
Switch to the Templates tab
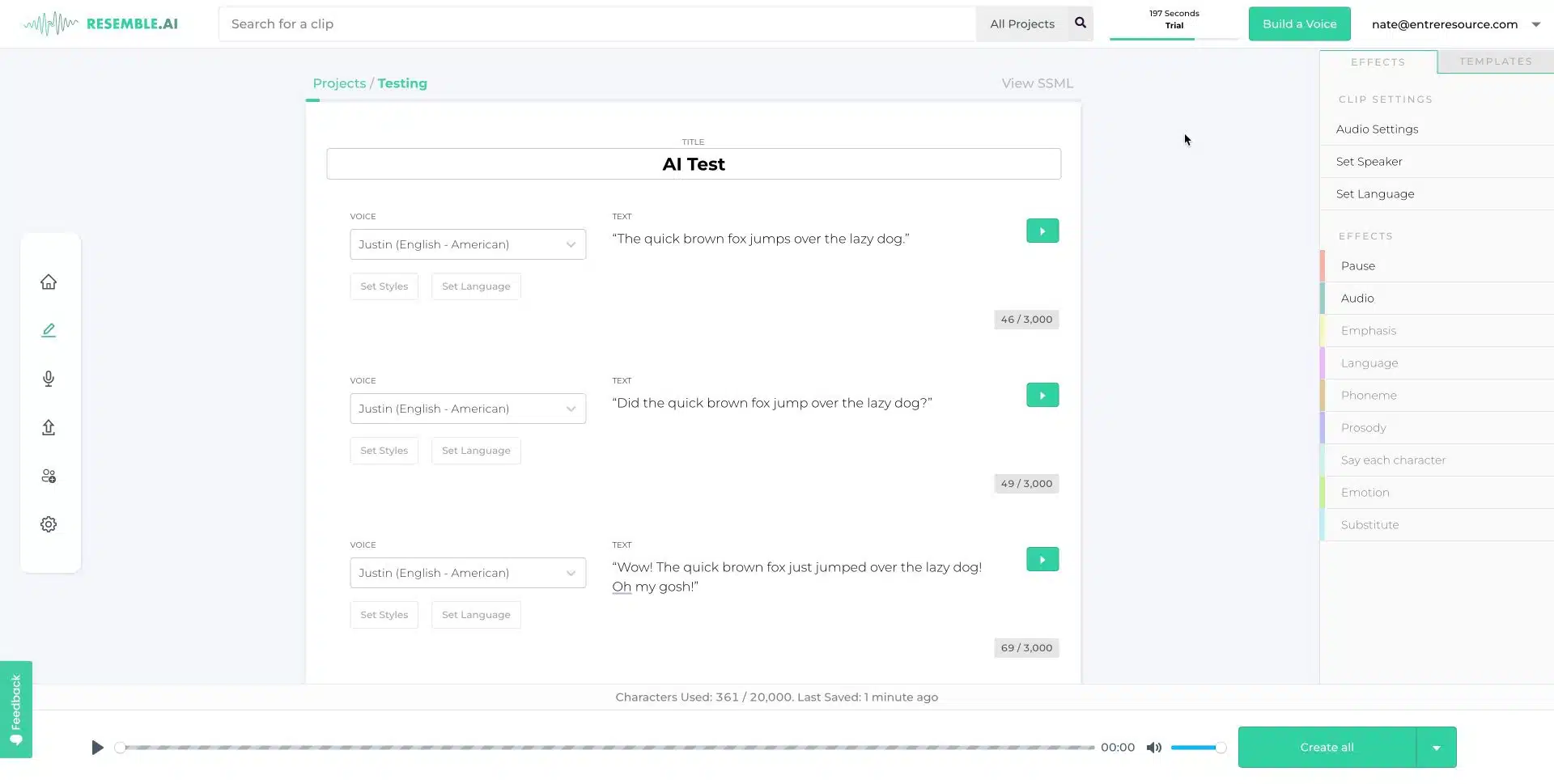(1496, 61)
